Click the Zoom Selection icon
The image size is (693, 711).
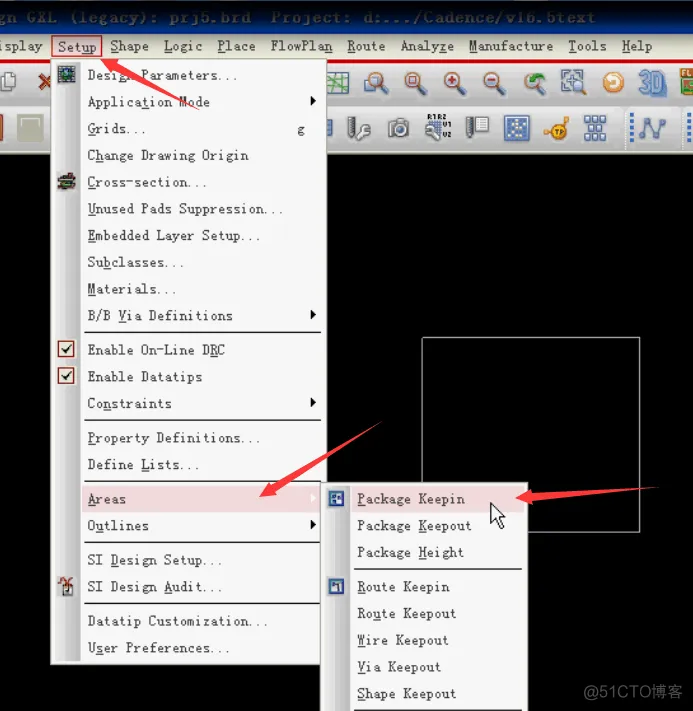click(x=573, y=82)
